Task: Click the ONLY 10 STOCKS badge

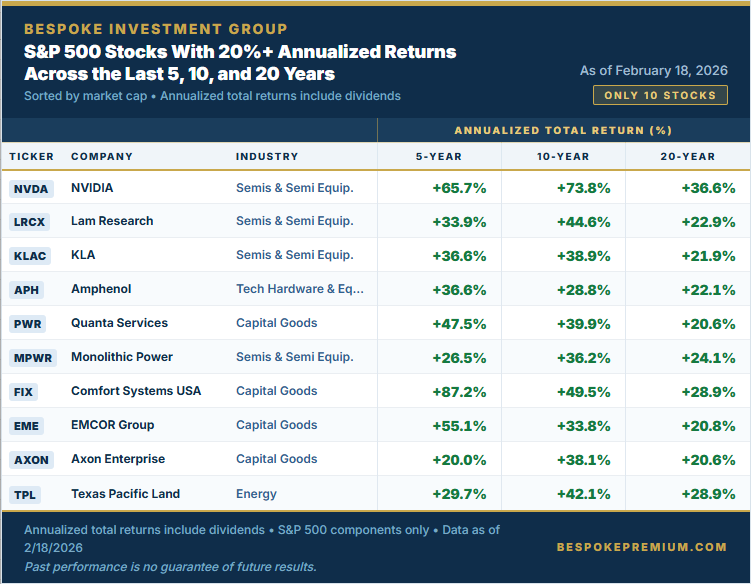Action: (660, 95)
